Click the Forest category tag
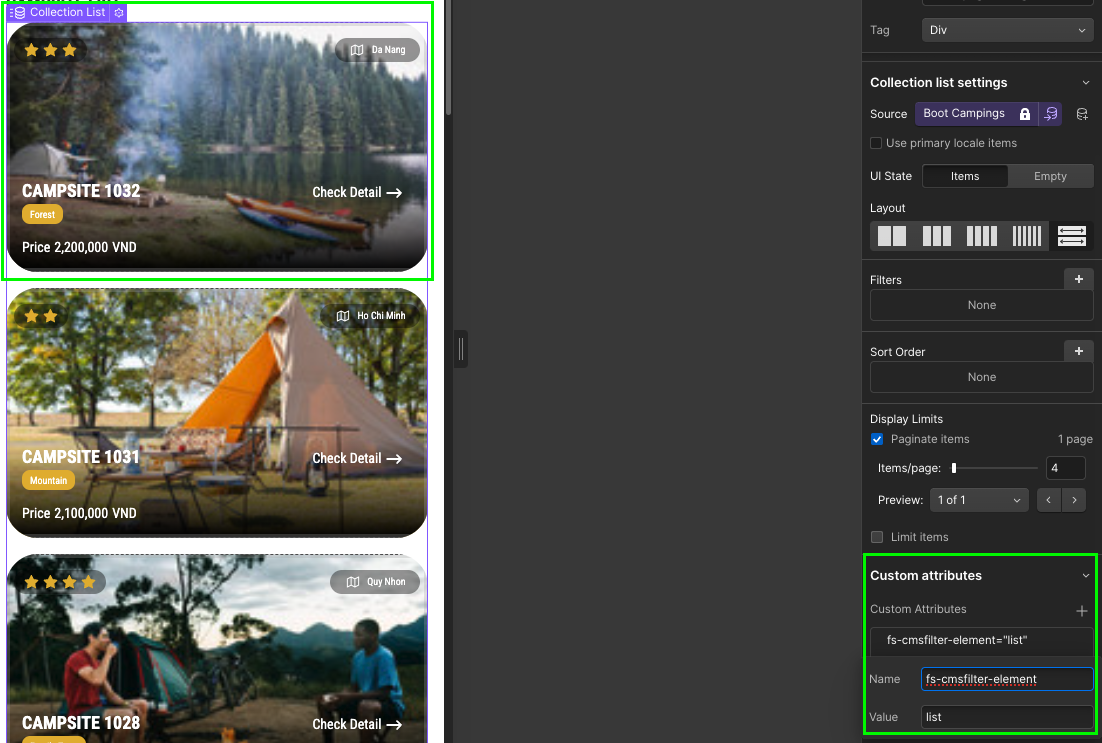Image resolution: width=1102 pixels, height=743 pixels. click(42, 214)
